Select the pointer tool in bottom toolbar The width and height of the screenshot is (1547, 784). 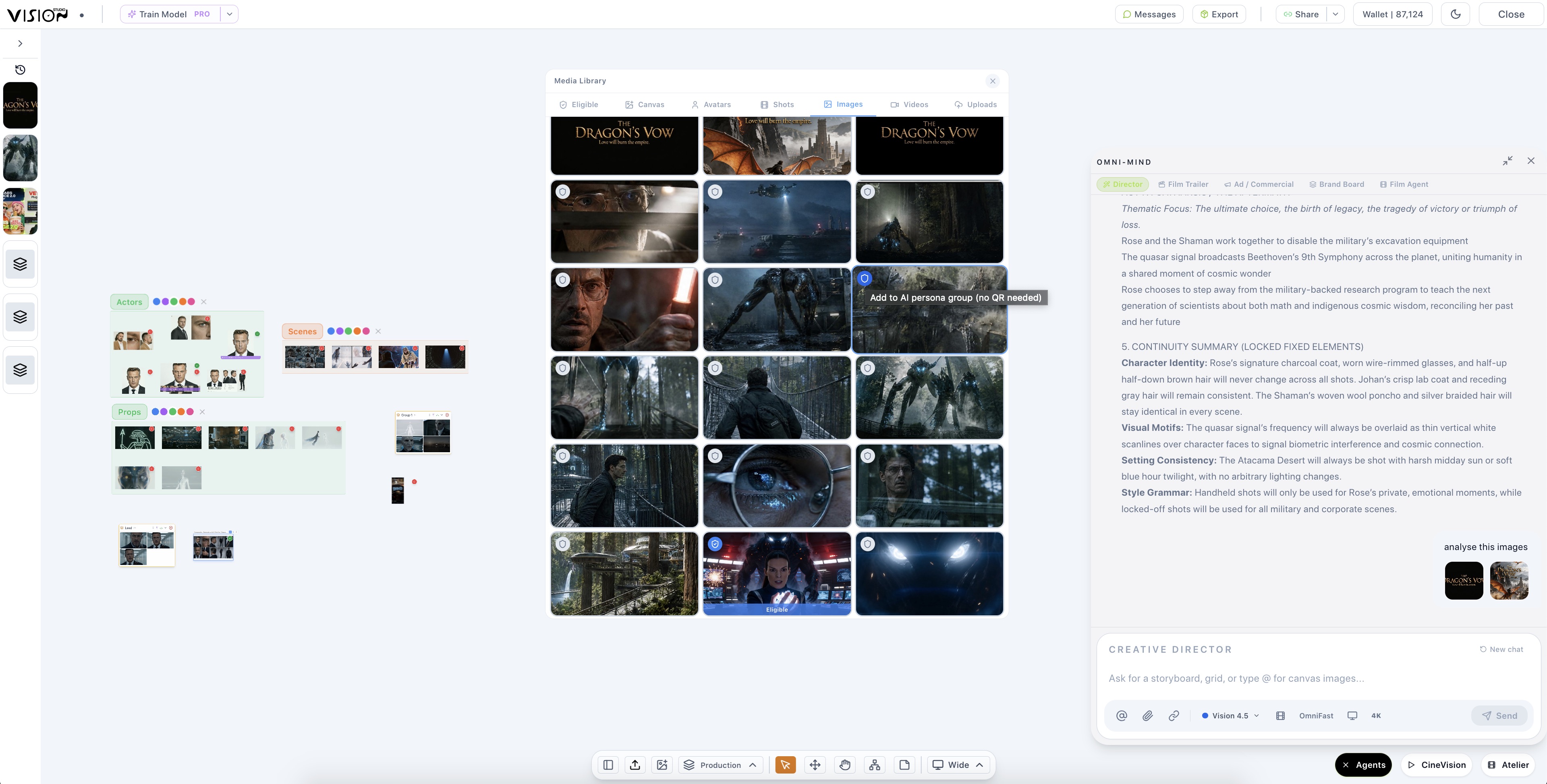tap(785, 765)
